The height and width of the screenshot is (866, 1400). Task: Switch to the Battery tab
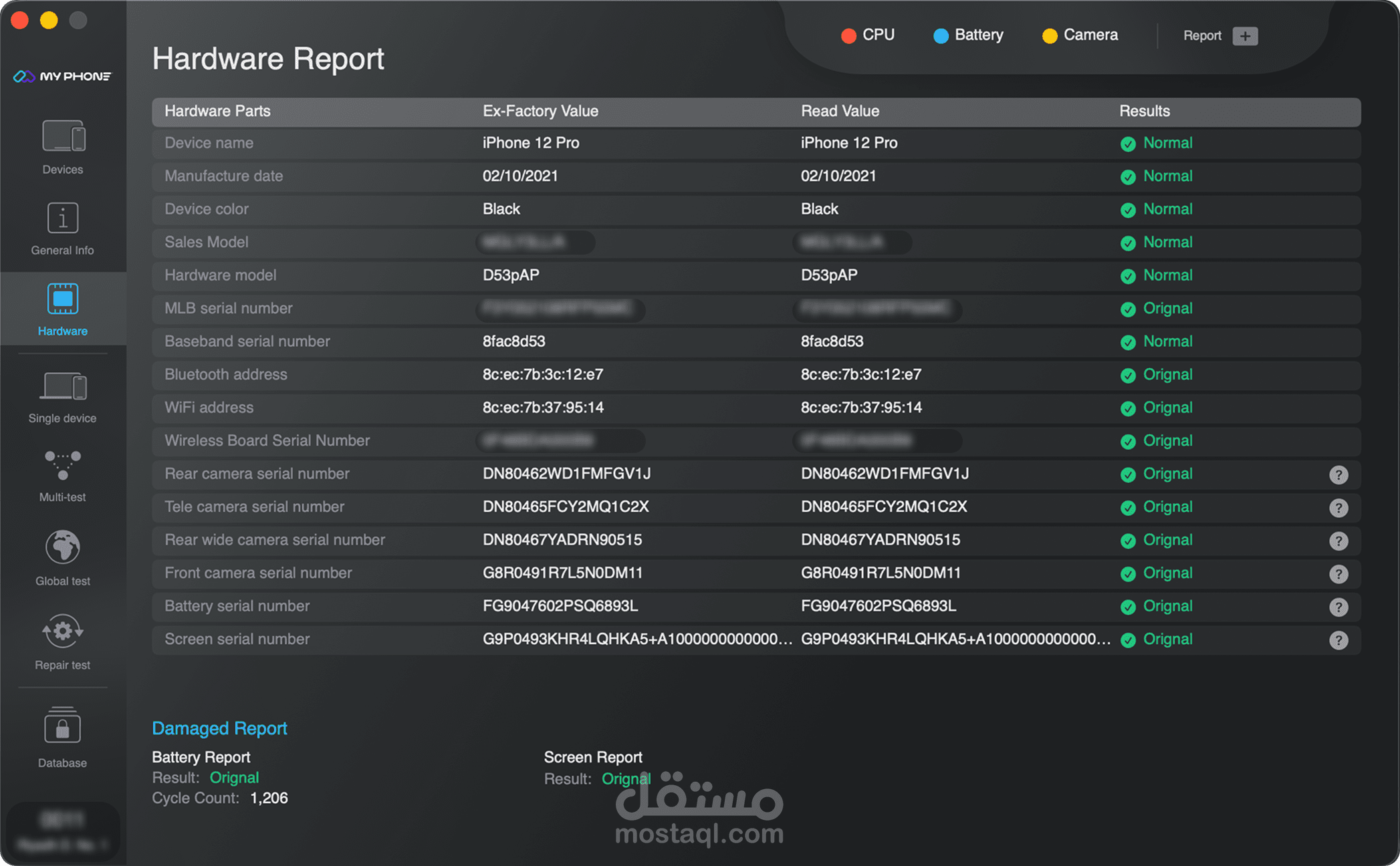tap(968, 35)
